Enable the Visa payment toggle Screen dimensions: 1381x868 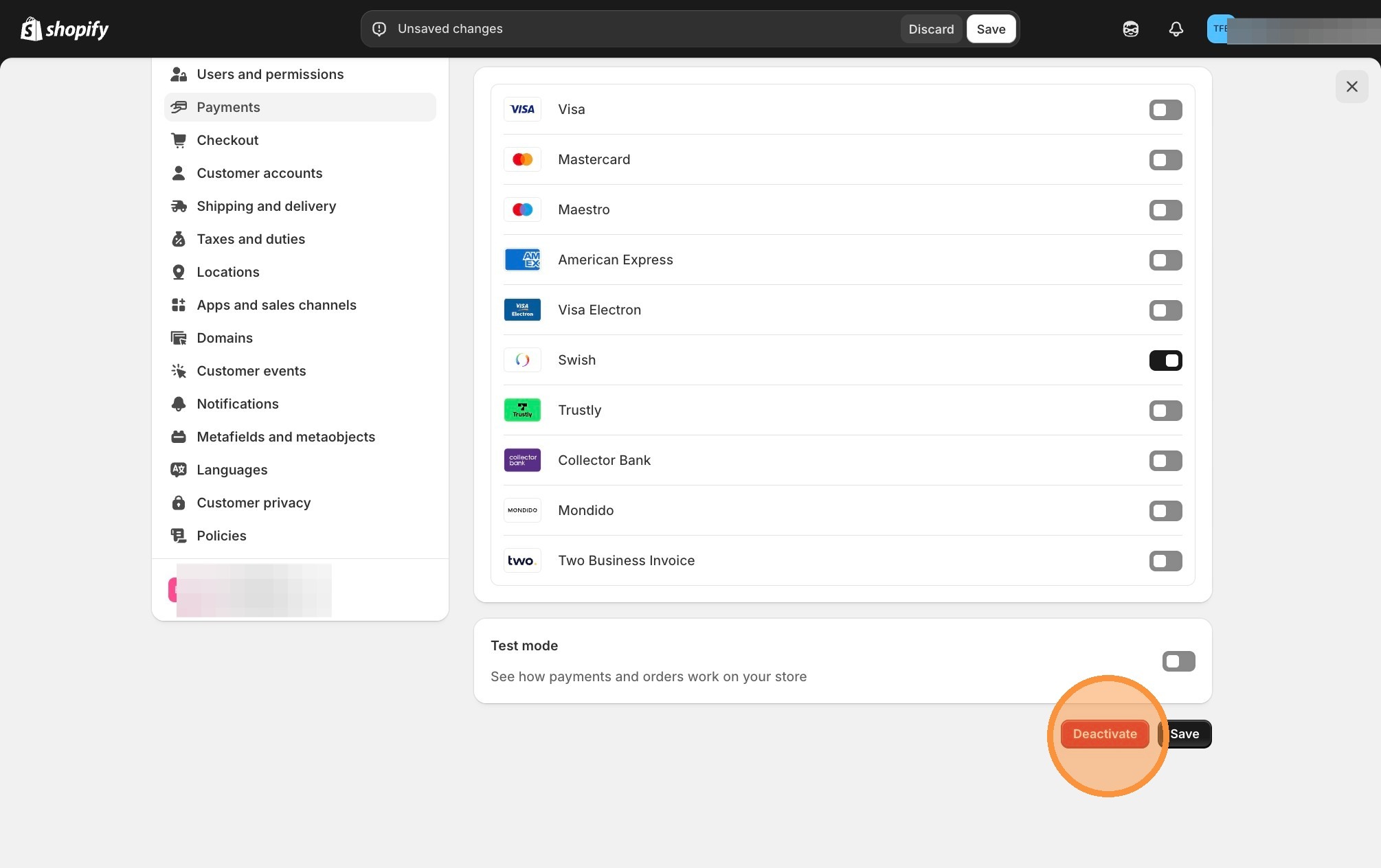1165,110
